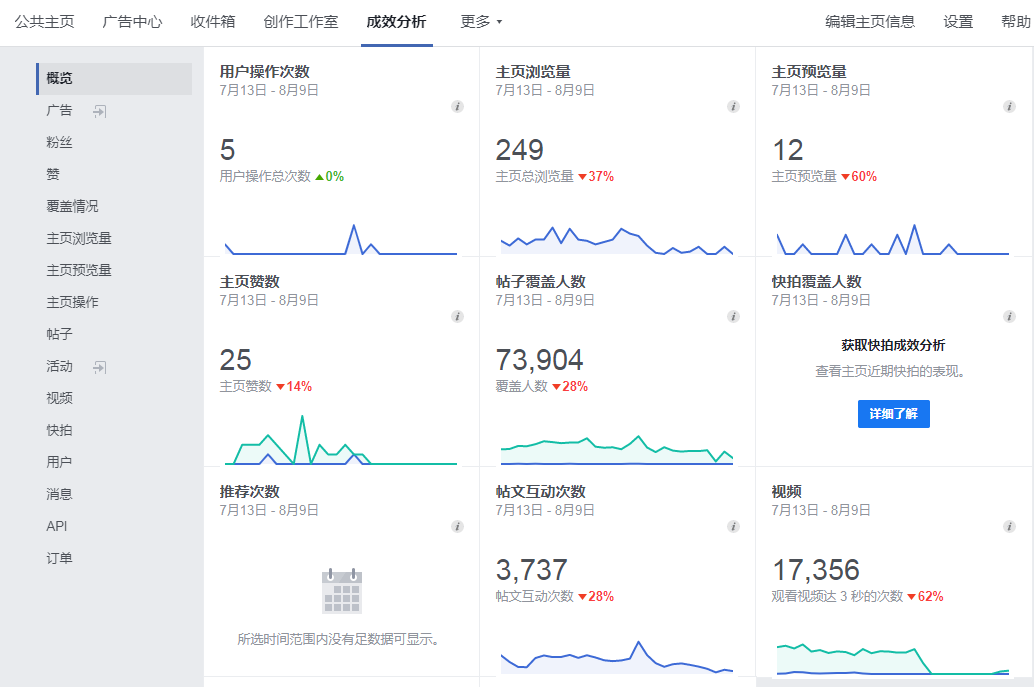Click info icon on 视频 card
Image resolution: width=1034 pixels, height=687 pixels.
[x=1009, y=526]
